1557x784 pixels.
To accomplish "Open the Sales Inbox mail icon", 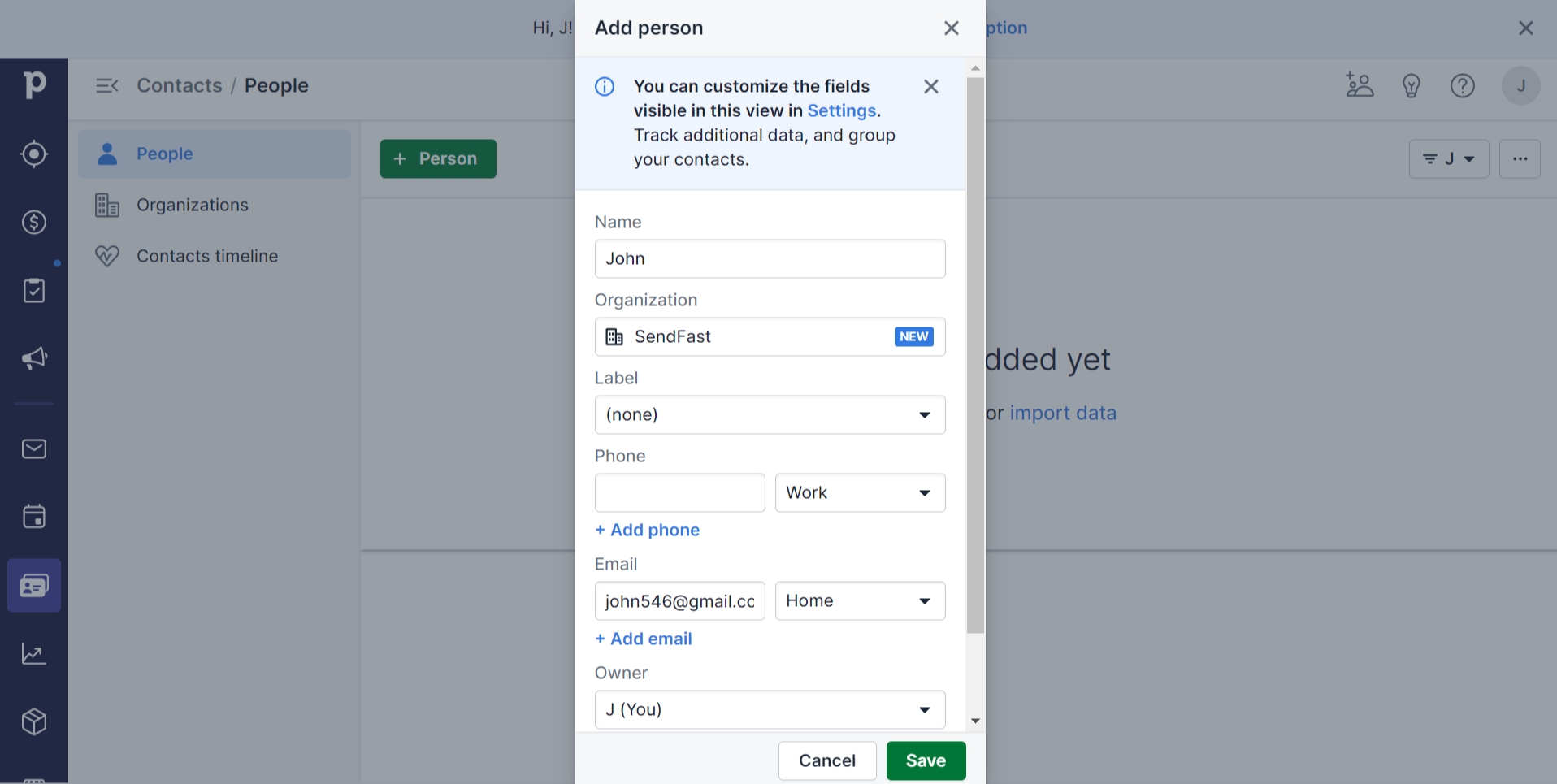I will tap(34, 448).
